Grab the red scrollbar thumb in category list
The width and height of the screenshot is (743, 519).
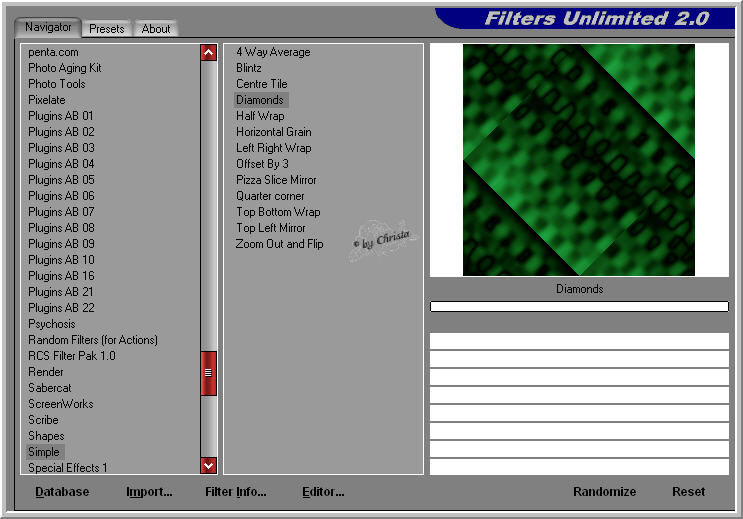(208, 373)
